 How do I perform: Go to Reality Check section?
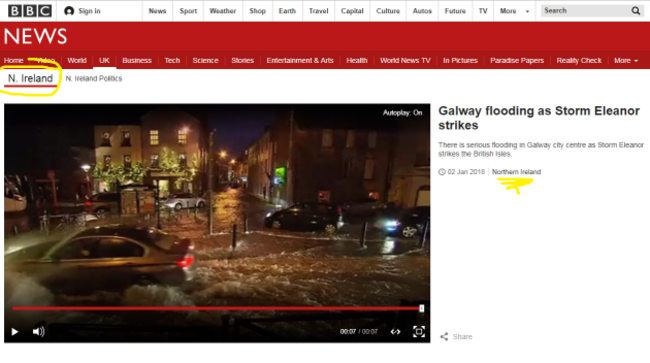[x=579, y=60]
